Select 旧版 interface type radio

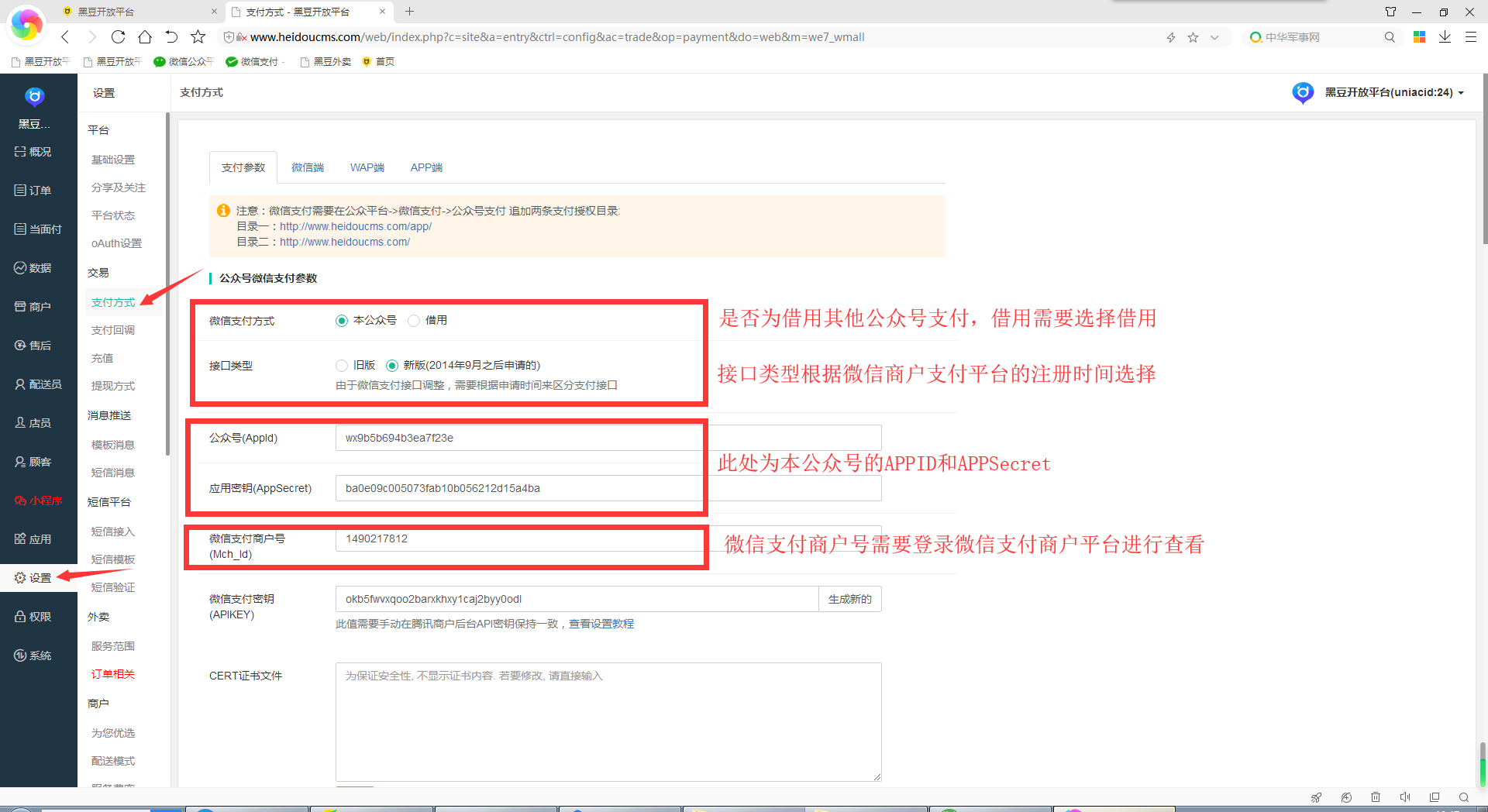click(342, 366)
